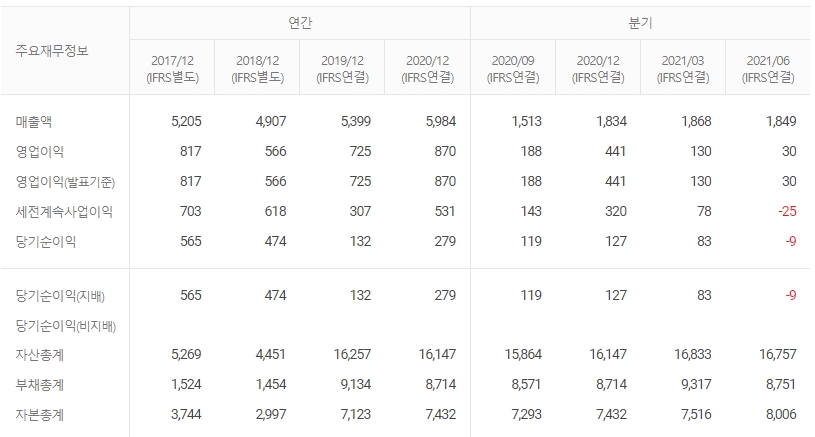Viewport: 815px width, 437px height.
Task: Click the 2018/12 (IFRS별도) column header
Action: click(257, 69)
